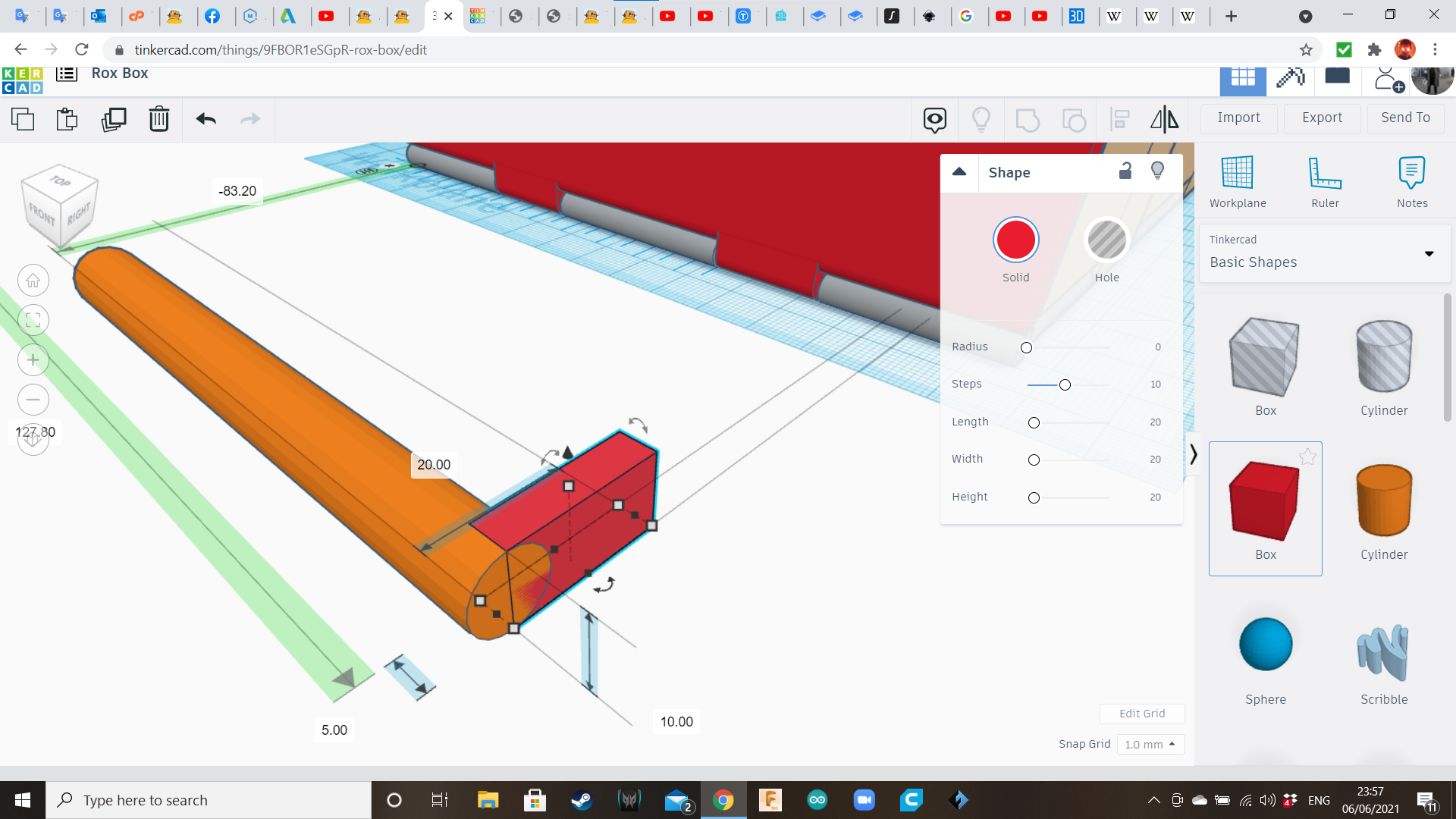1456x819 pixels.
Task: Open the Snap Grid dropdown
Action: [1150, 745]
